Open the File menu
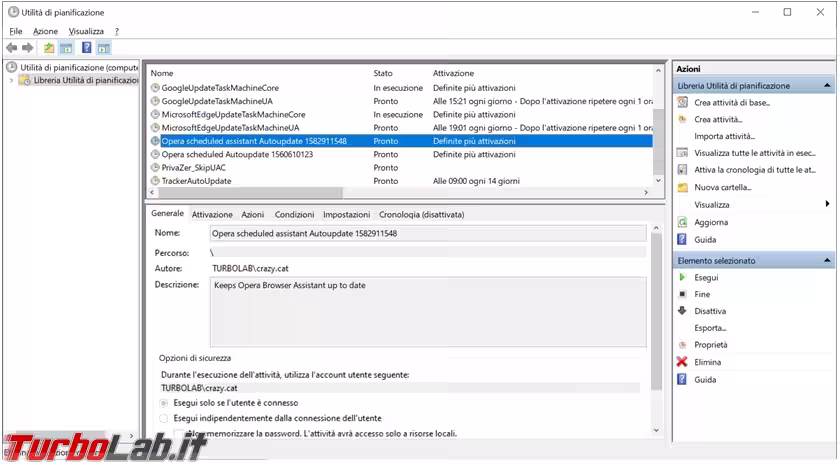 pyautogui.click(x=16, y=31)
